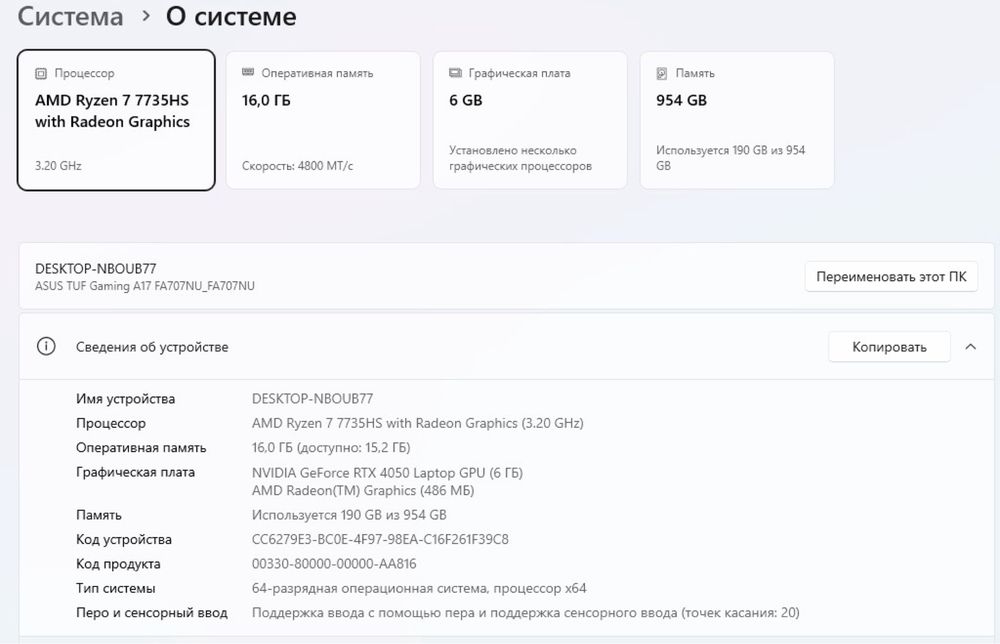Image resolution: width=1000 pixels, height=644 pixels.
Task: Select the Процессор AMD Ryzen 7 card
Action: click(116, 120)
